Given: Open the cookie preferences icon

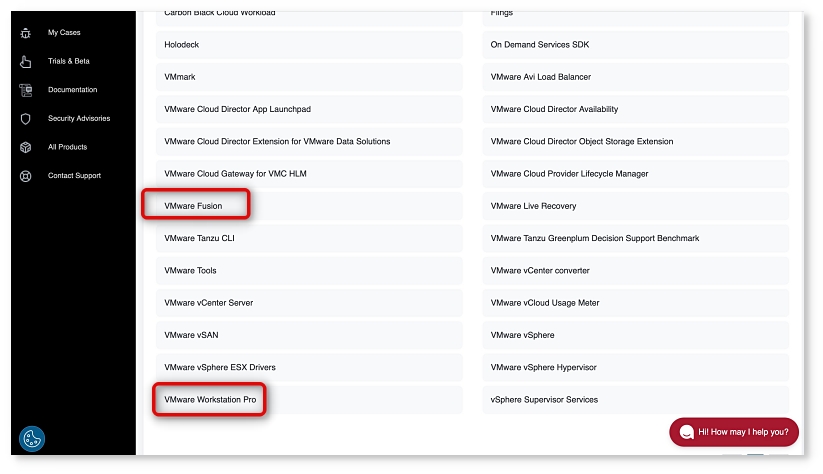Looking at the screenshot, I should tap(32, 439).
